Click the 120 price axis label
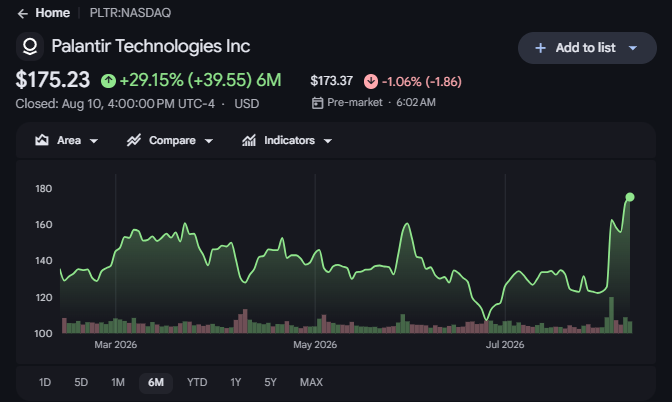This screenshot has width=672, height=402. point(43,297)
